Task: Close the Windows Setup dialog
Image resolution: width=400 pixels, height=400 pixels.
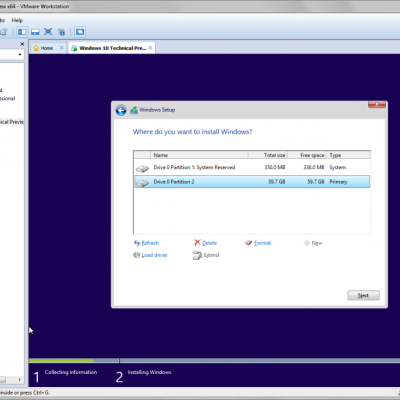Action: [x=377, y=105]
